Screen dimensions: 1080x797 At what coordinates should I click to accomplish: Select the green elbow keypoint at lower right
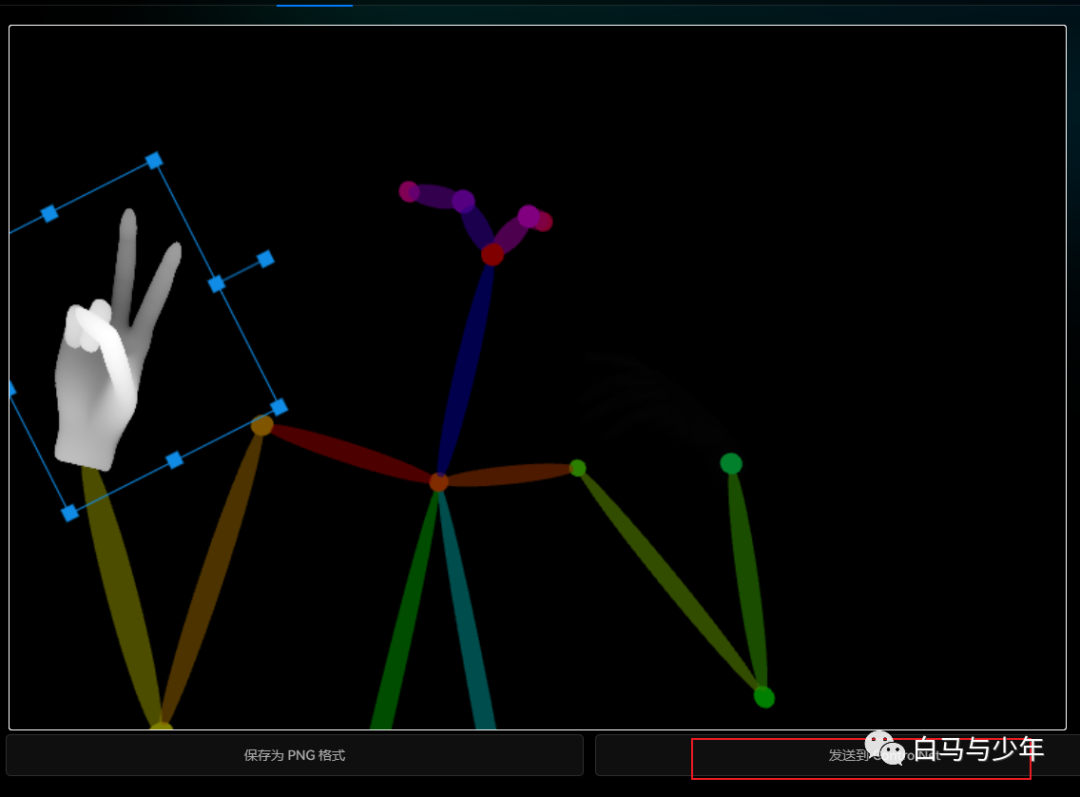coord(764,697)
